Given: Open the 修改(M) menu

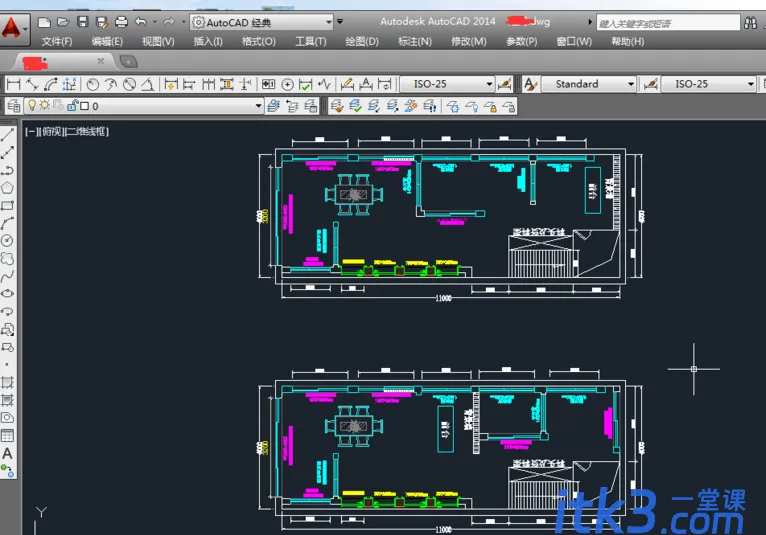Looking at the screenshot, I should [x=468, y=42].
